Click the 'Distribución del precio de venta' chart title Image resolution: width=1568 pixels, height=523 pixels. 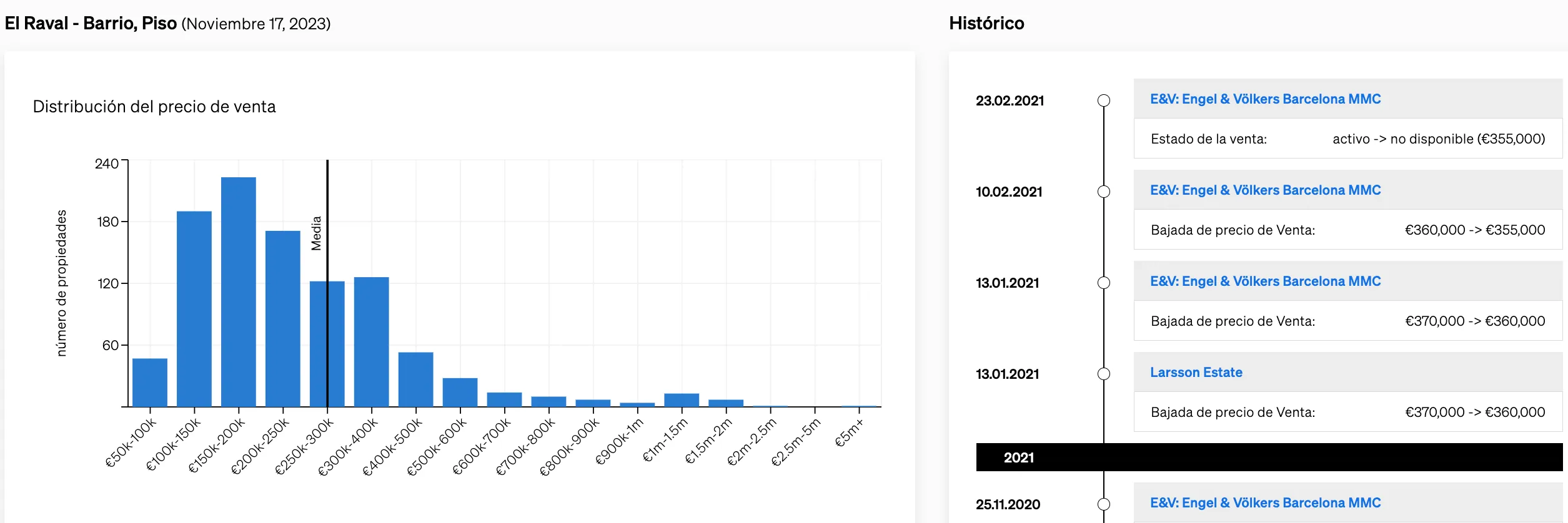click(154, 107)
